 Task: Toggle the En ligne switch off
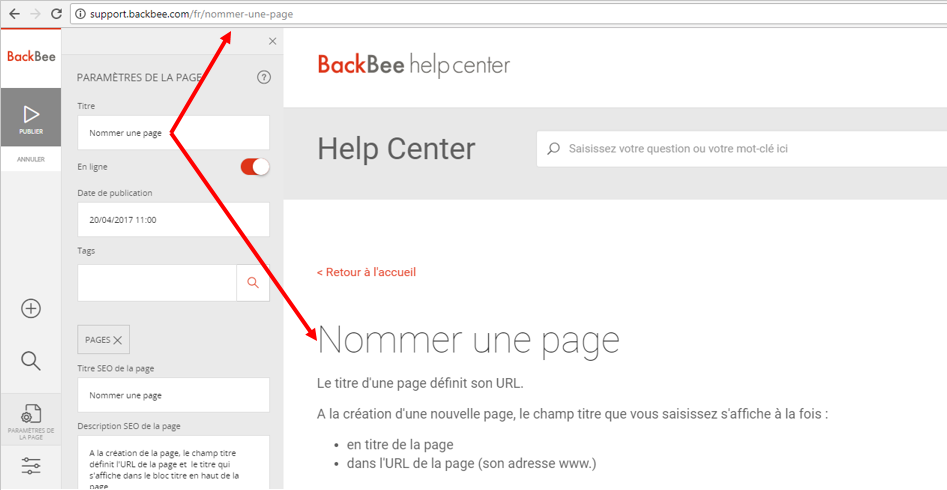[x=255, y=167]
